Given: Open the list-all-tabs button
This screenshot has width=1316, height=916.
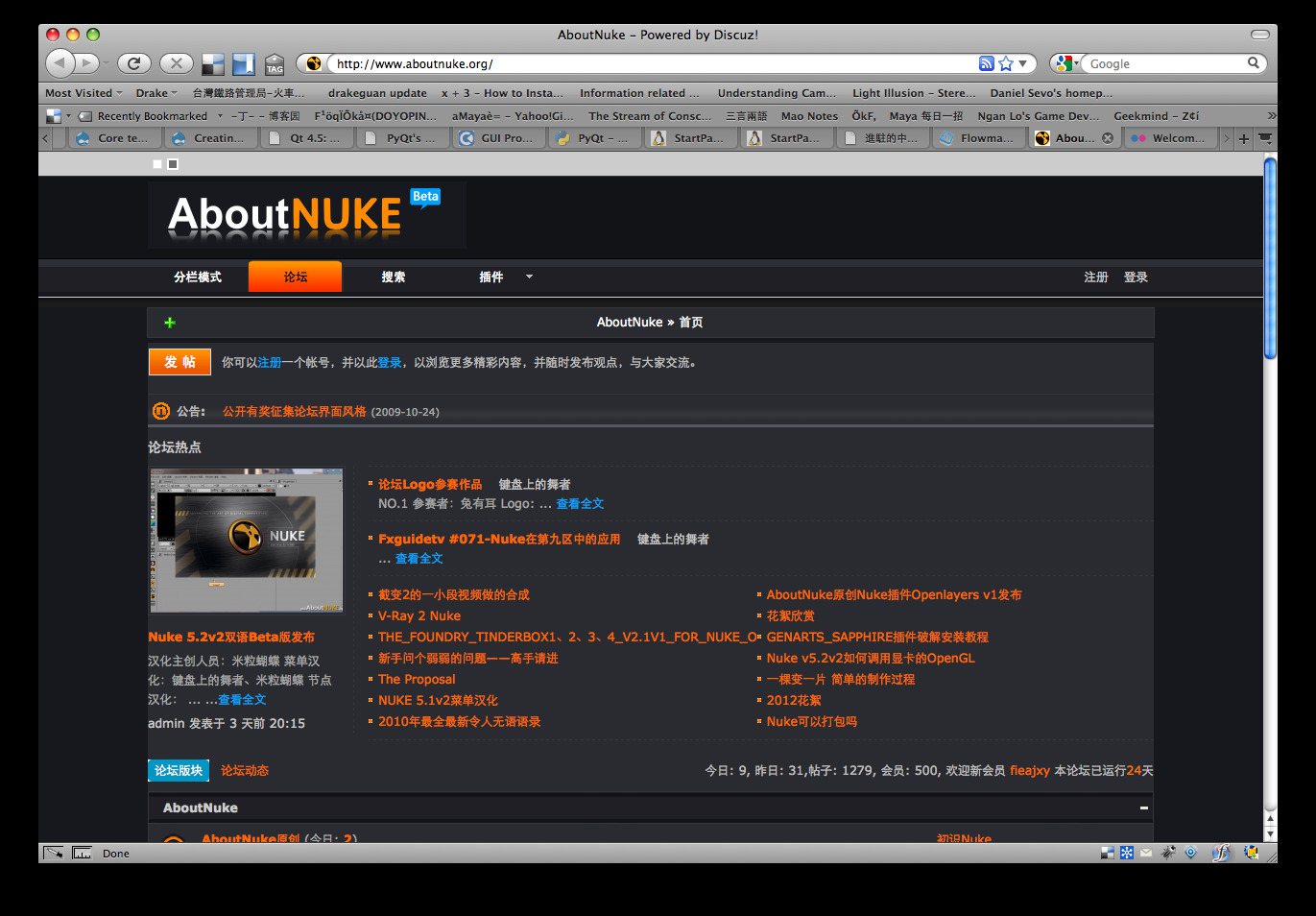Looking at the screenshot, I should click(x=1265, y=138).
